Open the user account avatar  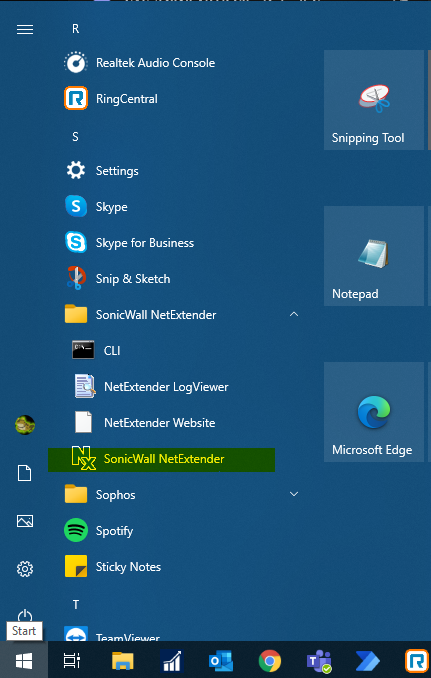(25, 425)
